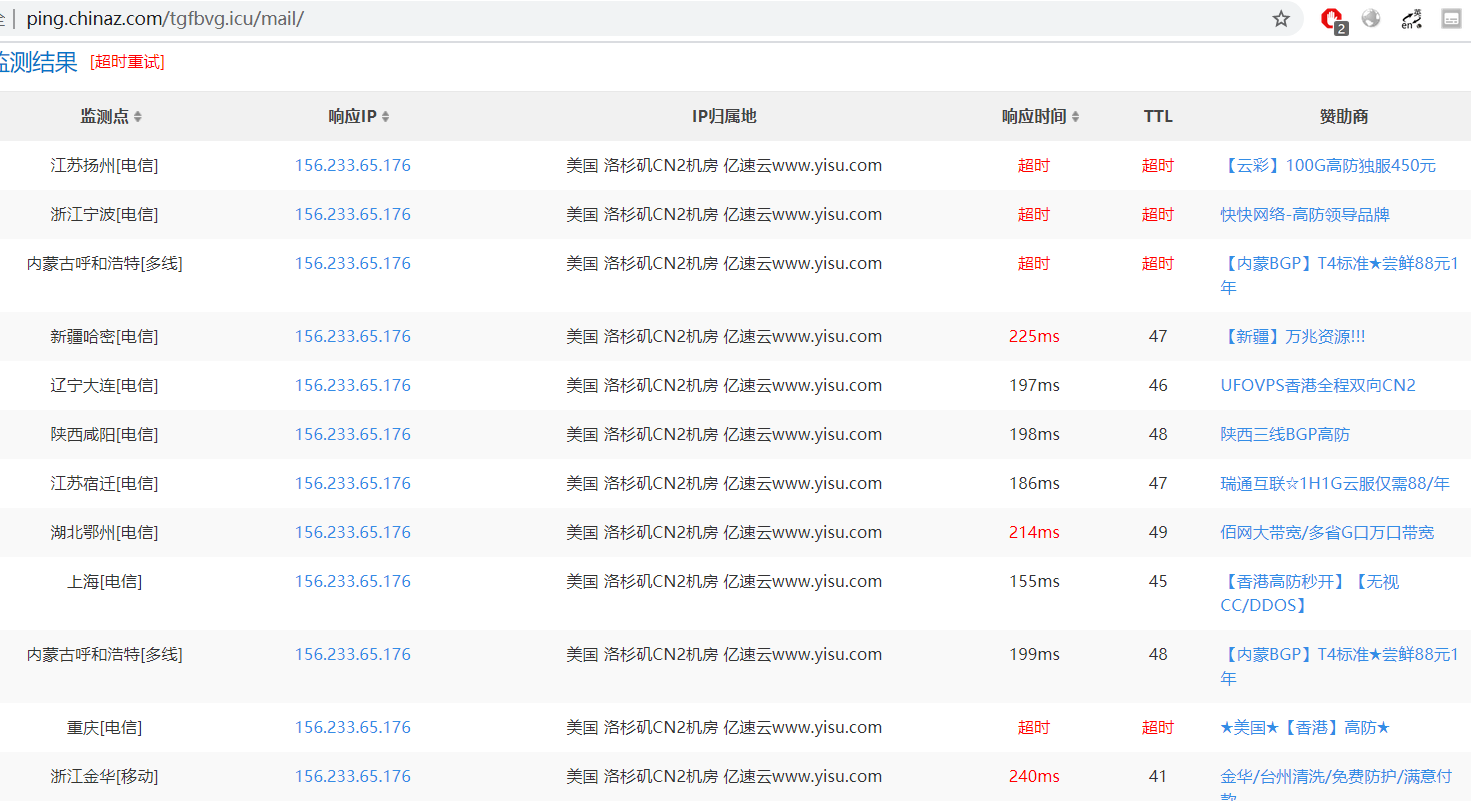This screenshot has width=1471, height=801.
Task: Click the TTL column header
Action: pyautogui.click(x=1158, y=117)
